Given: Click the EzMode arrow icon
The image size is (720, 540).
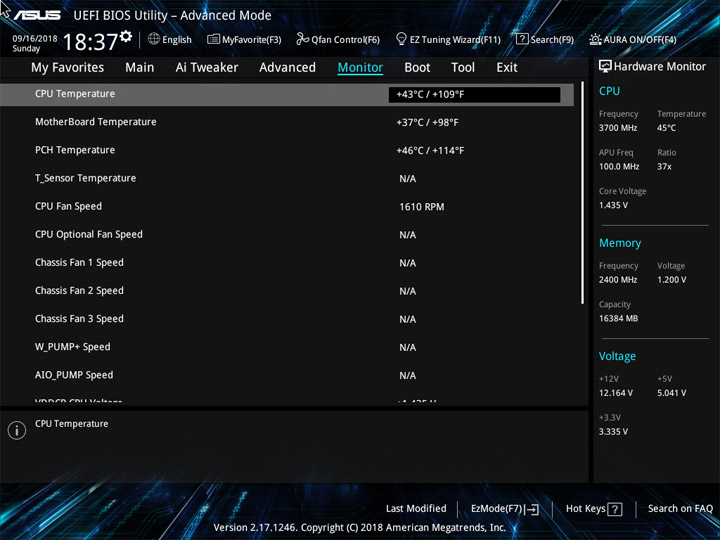Looking at the screenshot, I should (532, 509).
